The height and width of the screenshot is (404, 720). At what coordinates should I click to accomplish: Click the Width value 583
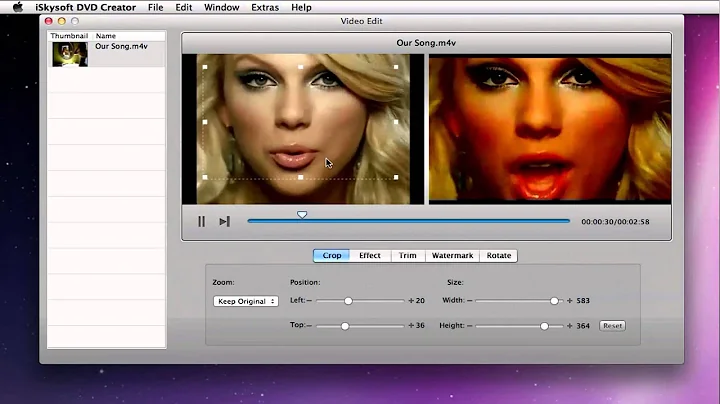(583, 301)
